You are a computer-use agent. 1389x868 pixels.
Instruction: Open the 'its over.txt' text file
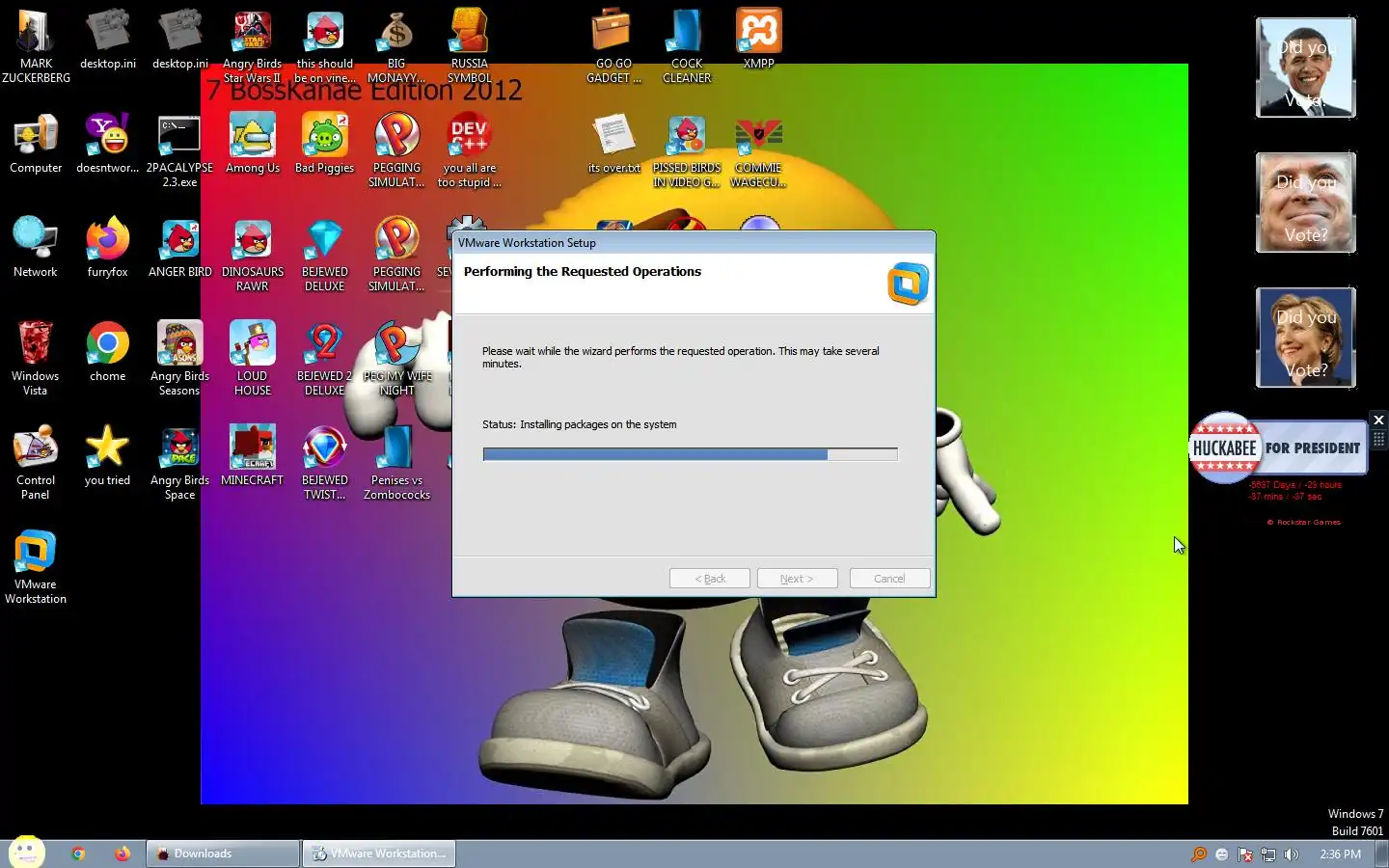click(x=613, y=144)
